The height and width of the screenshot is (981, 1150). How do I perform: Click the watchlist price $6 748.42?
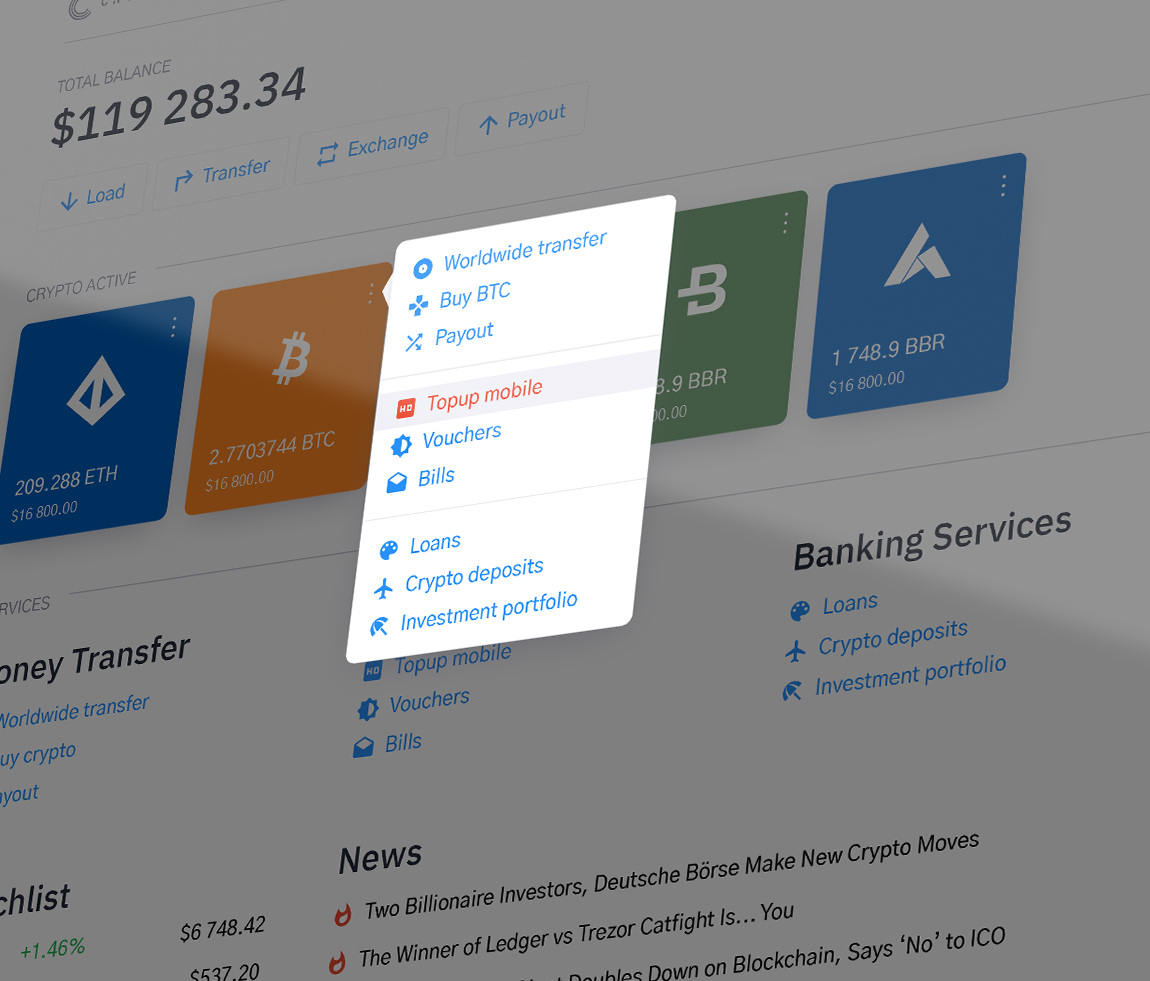[222, 928]
